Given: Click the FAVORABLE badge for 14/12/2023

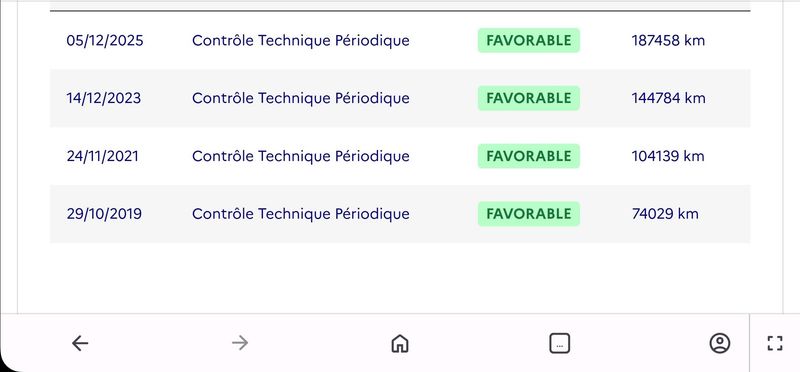Looking at the screenshot, I should click(529, 98).
